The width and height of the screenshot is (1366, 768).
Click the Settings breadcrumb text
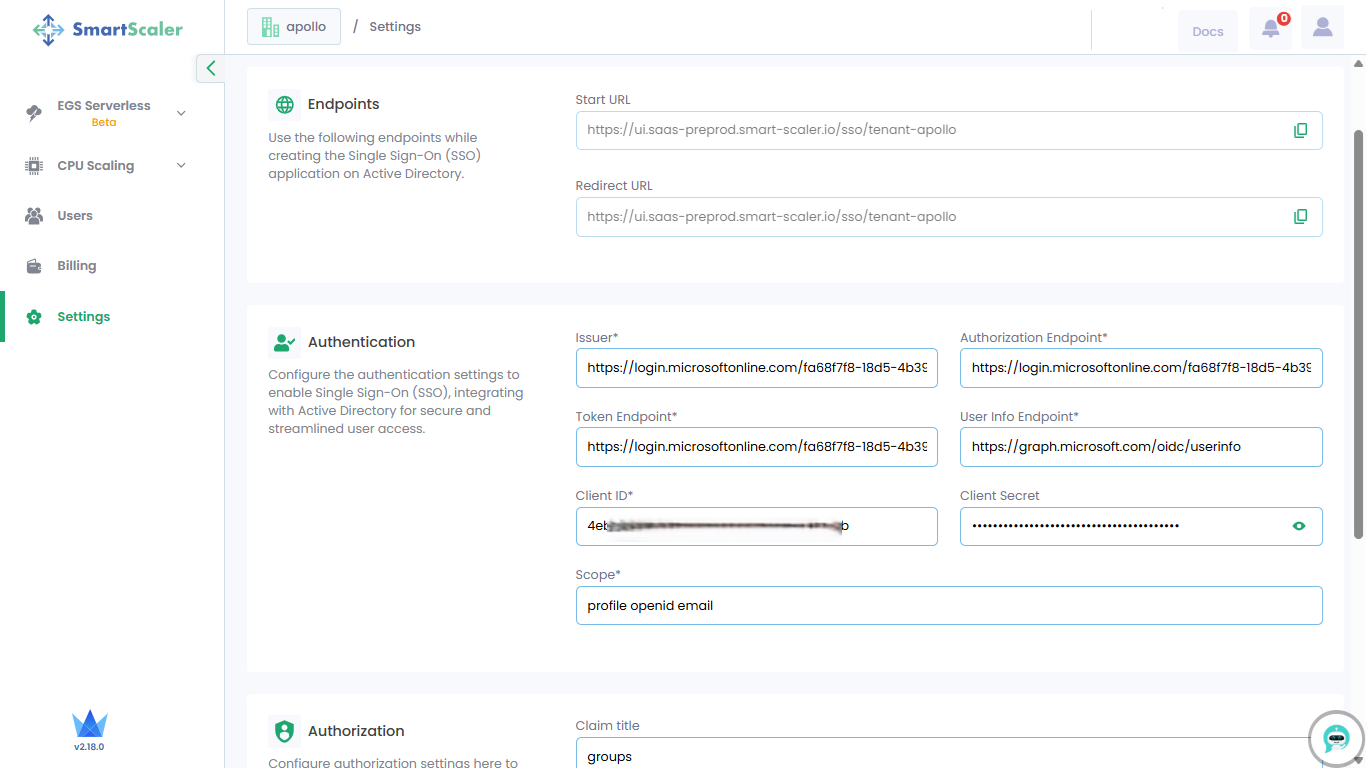pyautogui.click(x=395, y=27)
